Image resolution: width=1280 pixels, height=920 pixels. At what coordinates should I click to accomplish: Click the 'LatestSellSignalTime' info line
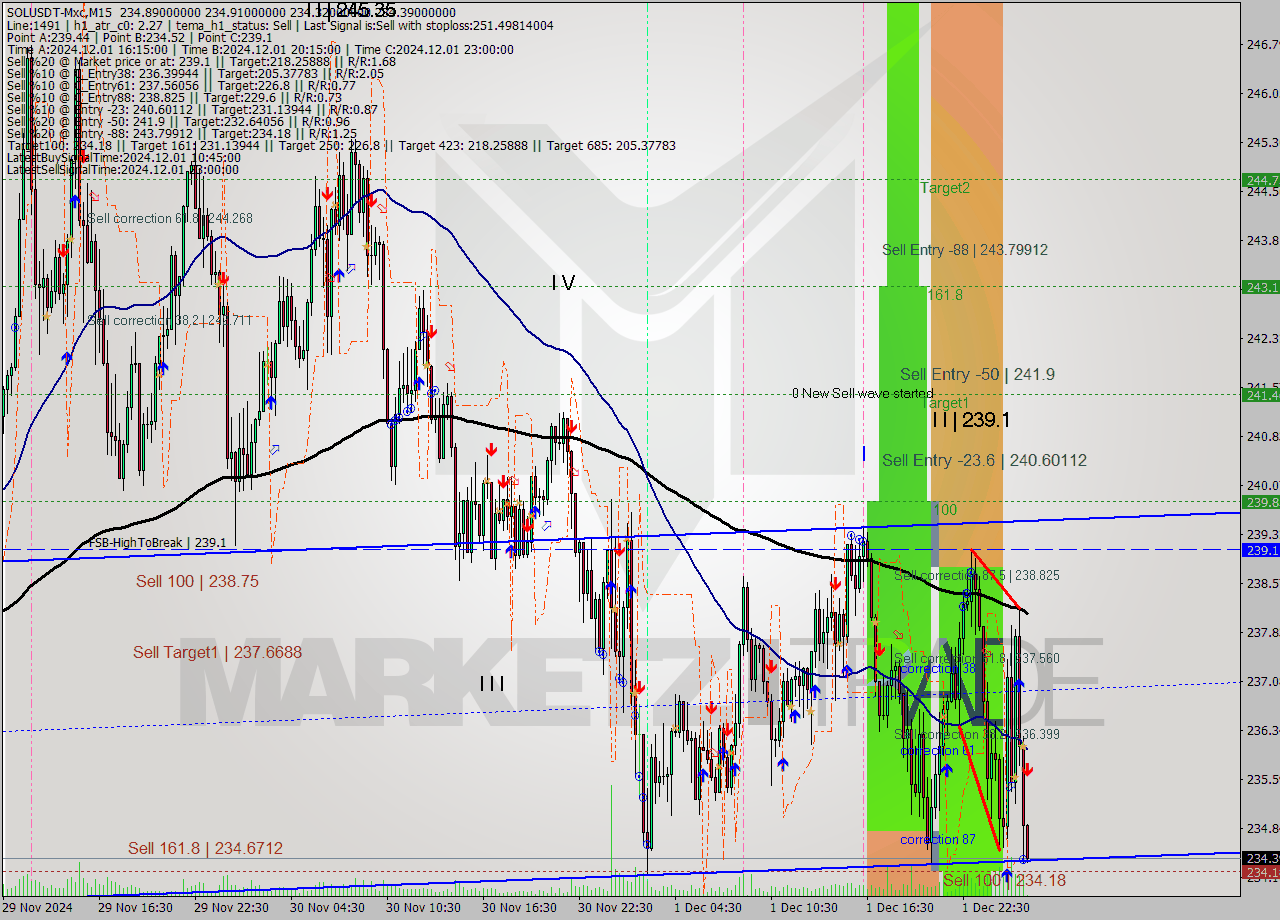point(122,170)
